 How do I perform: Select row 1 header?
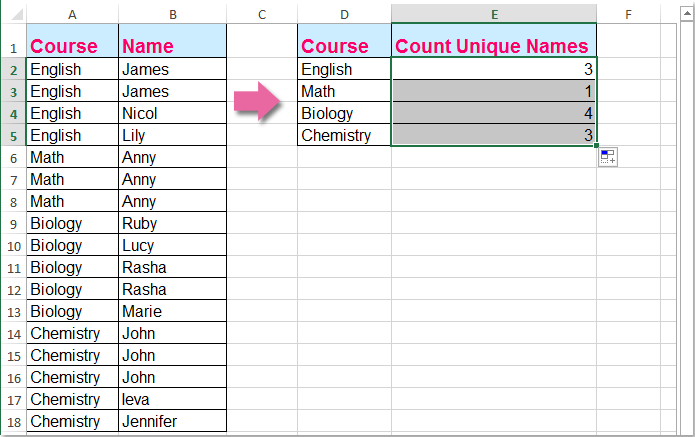(x=13, y=41)
